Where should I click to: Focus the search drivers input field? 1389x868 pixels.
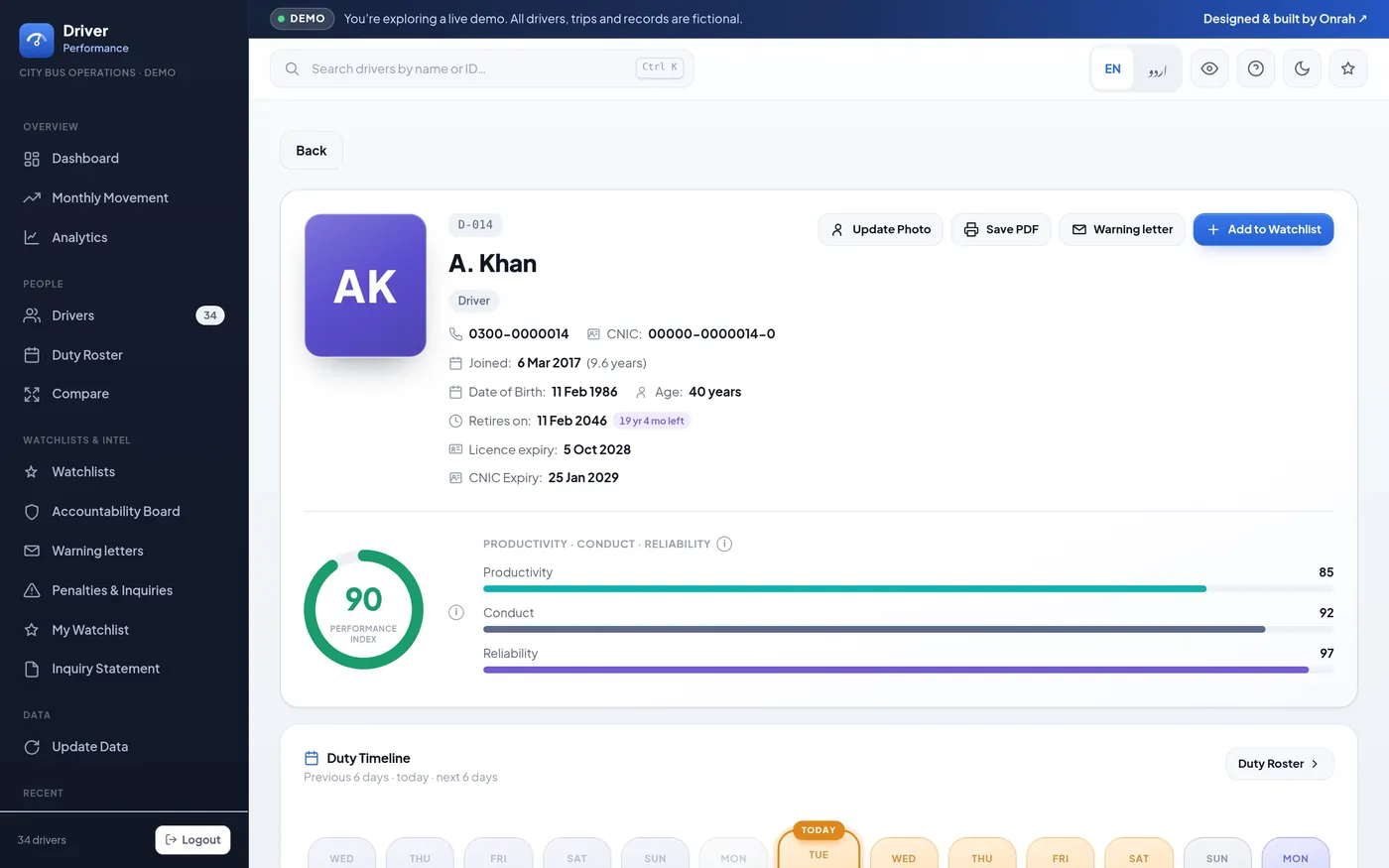[x=482, y=68]
